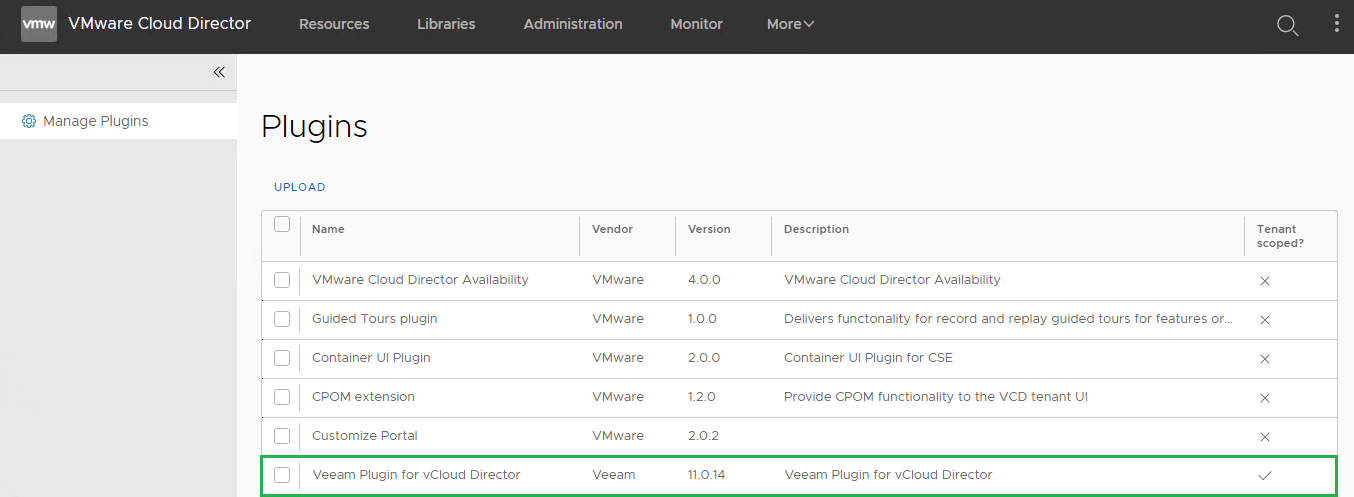Viewport: 1354px width, 497px height.
Task: Sort plugins by Version column header
Action: pos(709,229)
